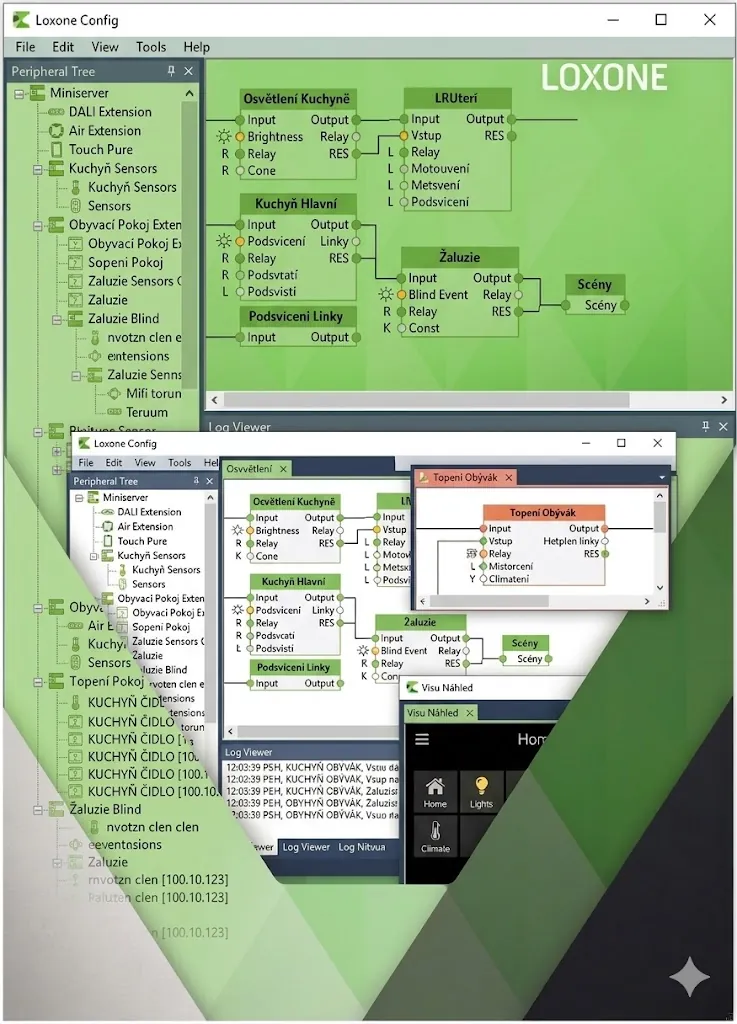The height and width of the screenshot is (1024, 737).
Task: Open Home tile in the Visu Náhled preview
Action: pyautogui.click(x=435, y=792)
